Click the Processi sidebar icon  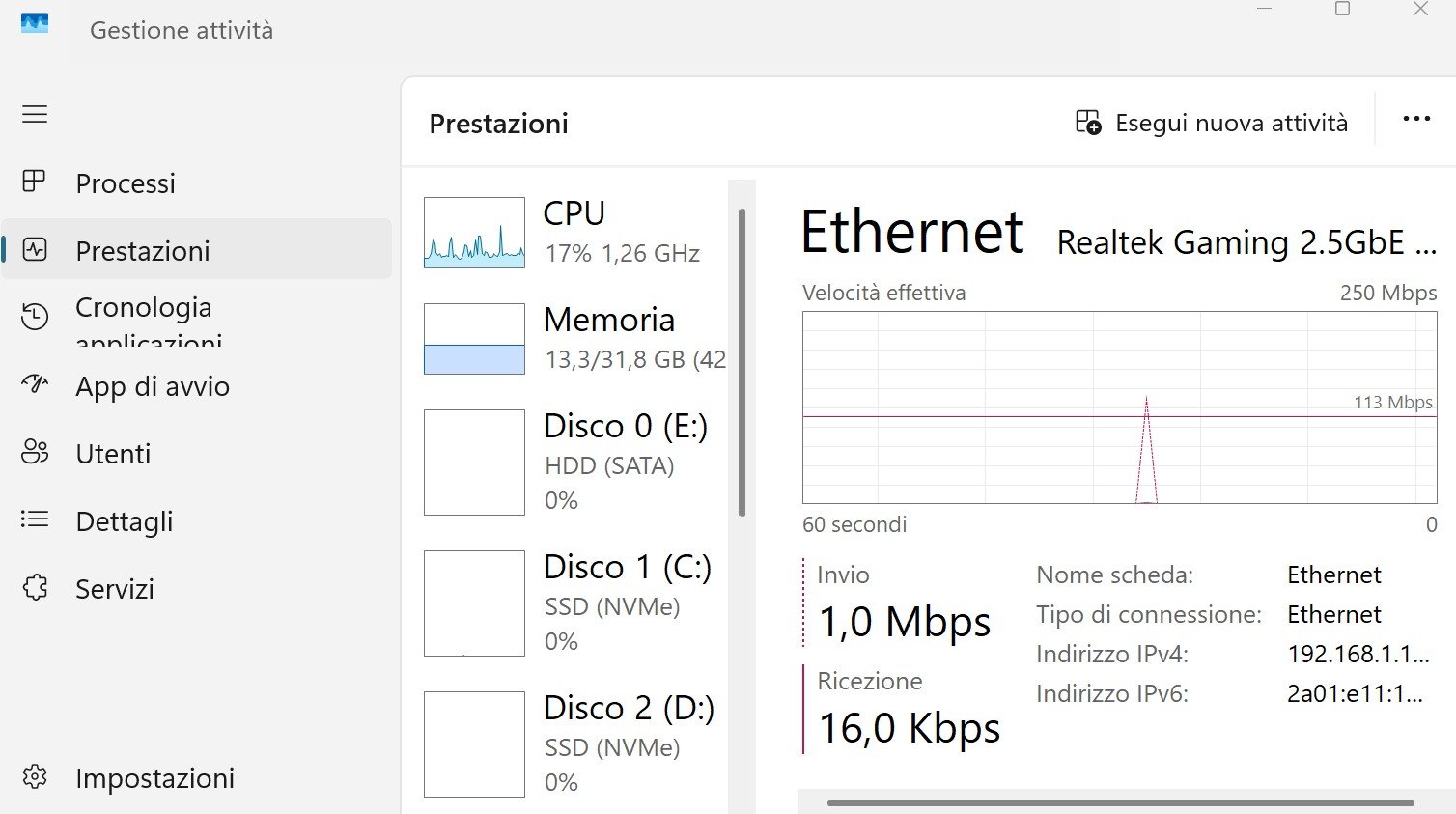pos(35,182)
